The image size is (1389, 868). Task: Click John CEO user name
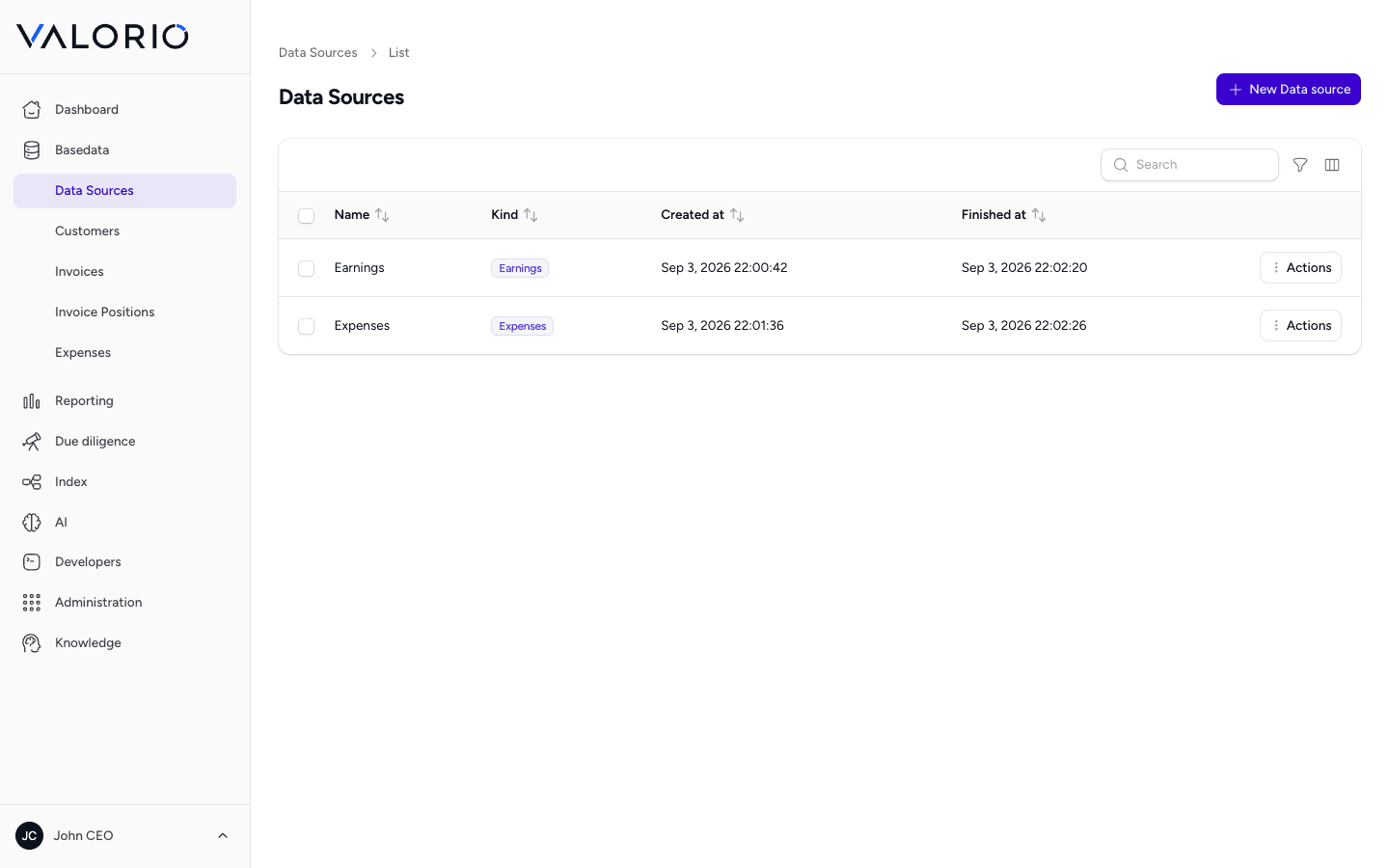tap(84, 836)
